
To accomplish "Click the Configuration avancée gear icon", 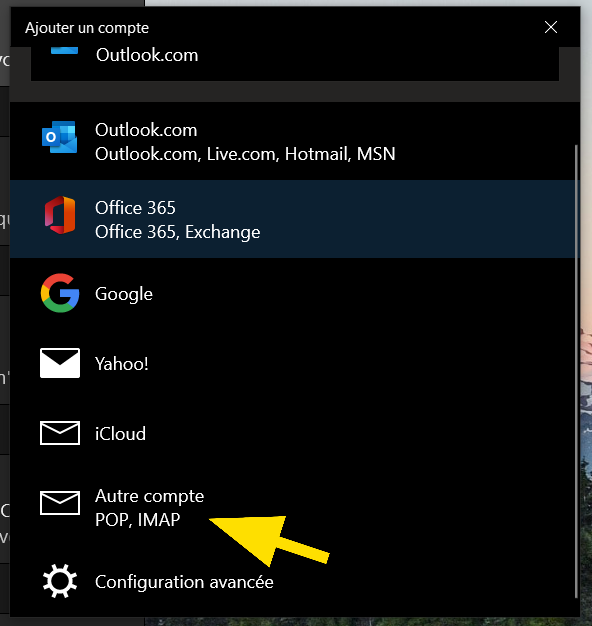I will (x=60, y=581).
